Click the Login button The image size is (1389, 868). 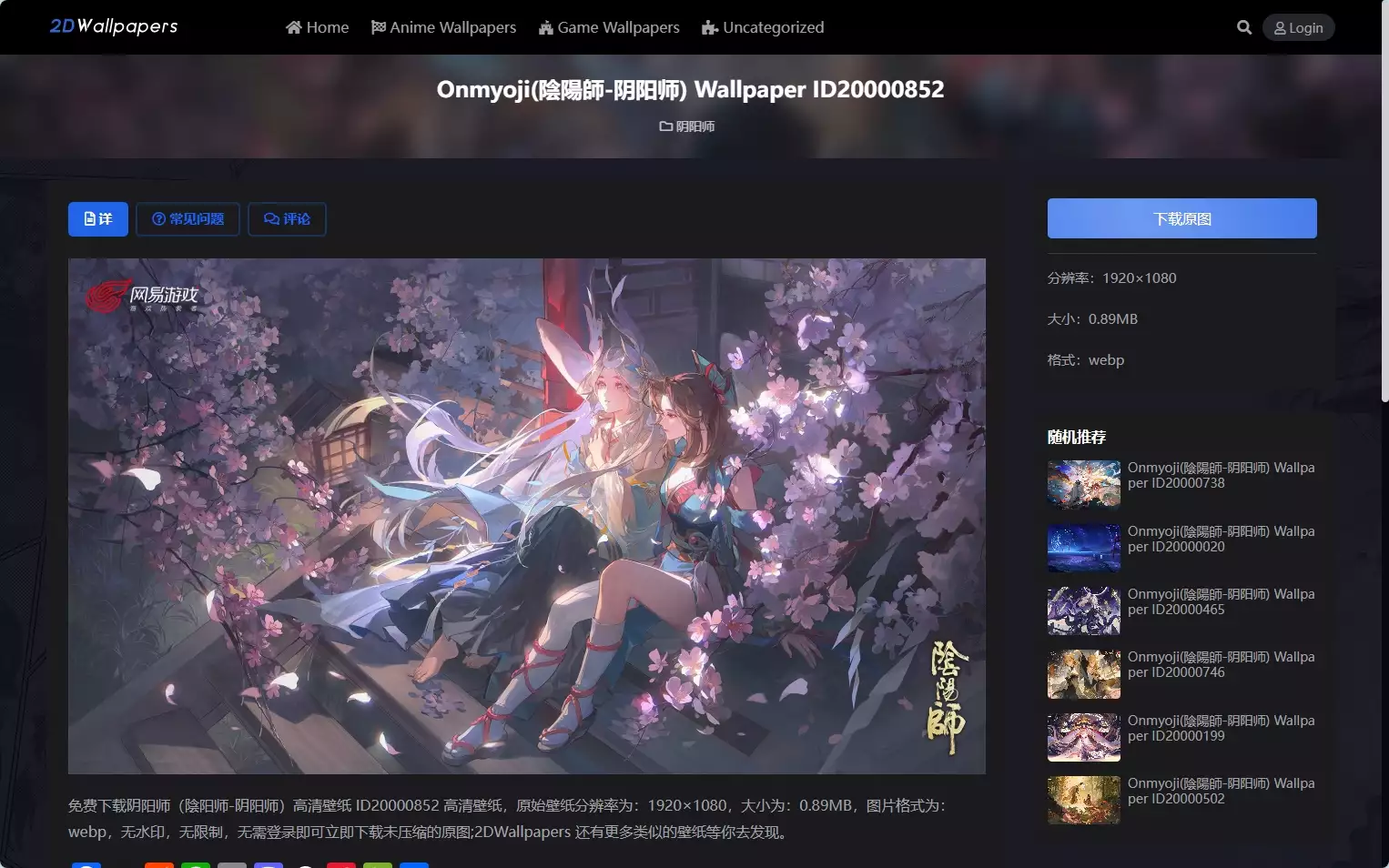coord(1298,27)
